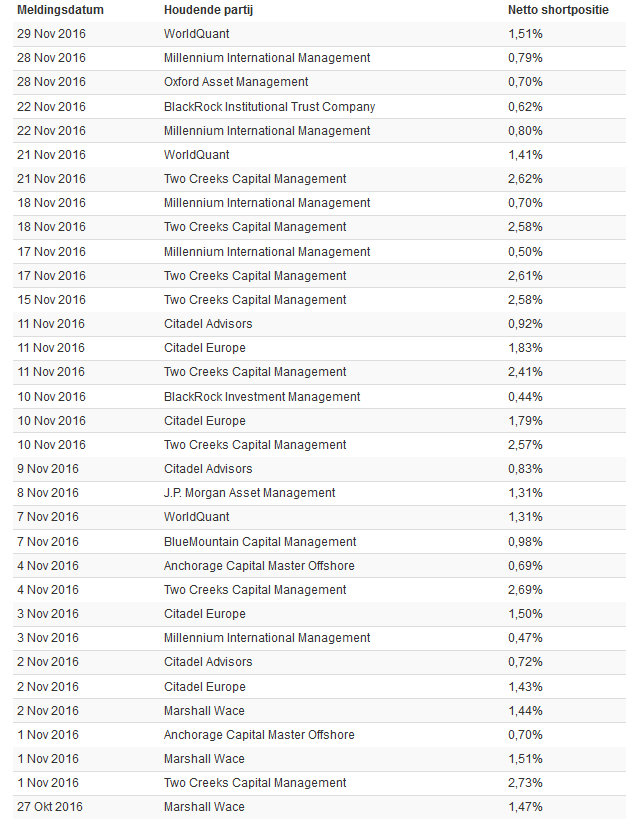
Task: Select BlueMountain Capital Management
Action: [260, 542]
